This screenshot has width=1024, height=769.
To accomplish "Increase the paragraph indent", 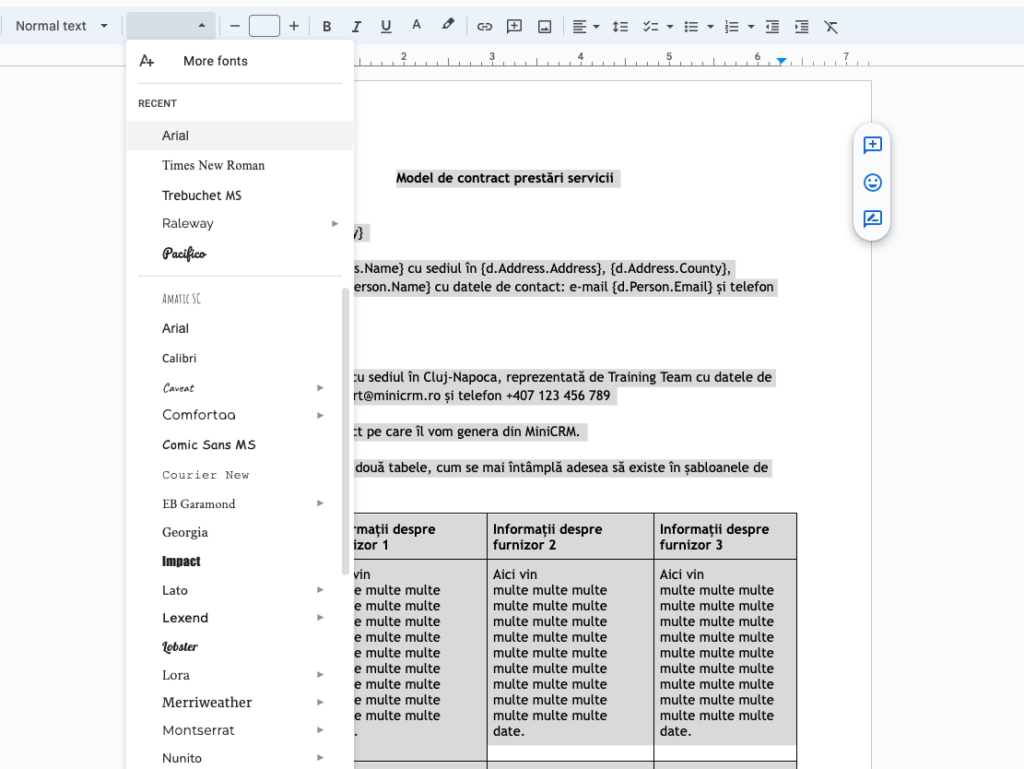I will [x=801, y=27].
